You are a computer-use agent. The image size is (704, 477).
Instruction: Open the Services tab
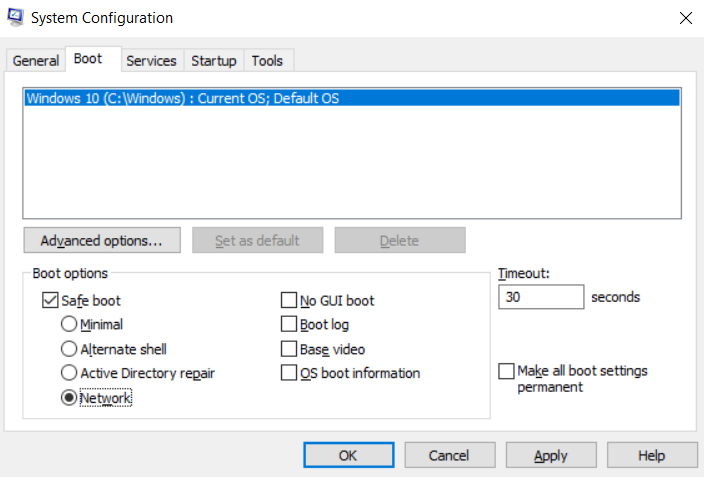[x=151, y=61]
